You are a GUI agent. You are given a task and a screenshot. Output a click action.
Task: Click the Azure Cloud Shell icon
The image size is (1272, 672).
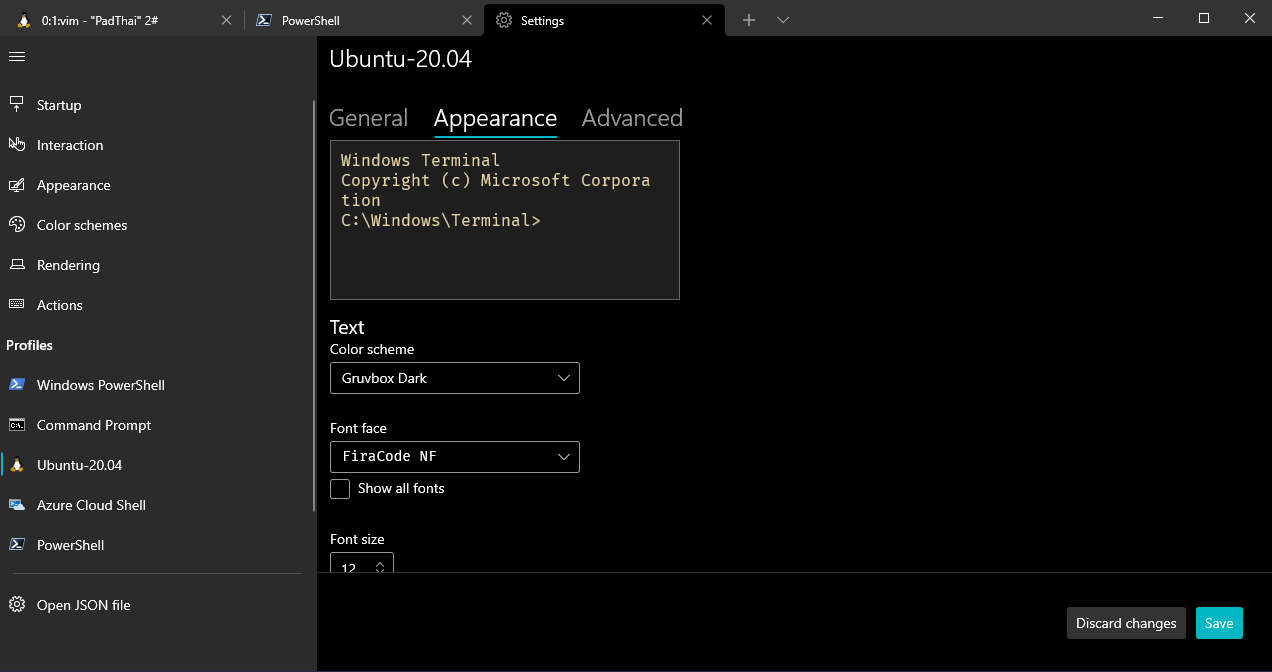[x=17, y=505]
